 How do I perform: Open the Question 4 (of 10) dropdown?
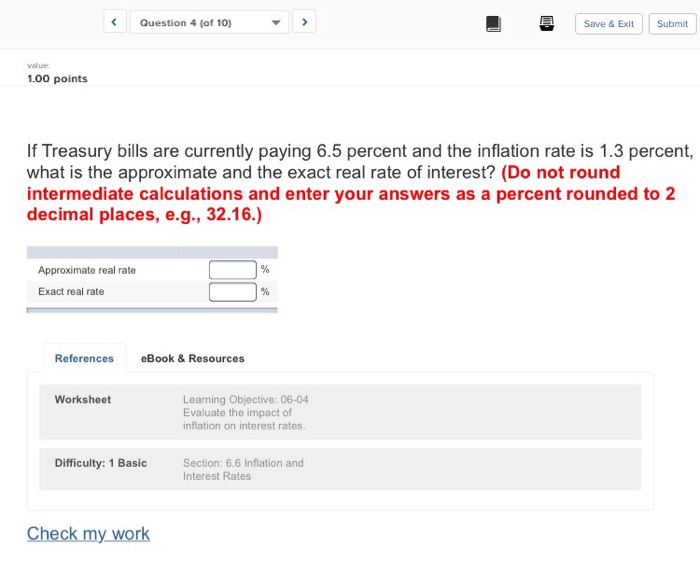click(x=210, y=22)
